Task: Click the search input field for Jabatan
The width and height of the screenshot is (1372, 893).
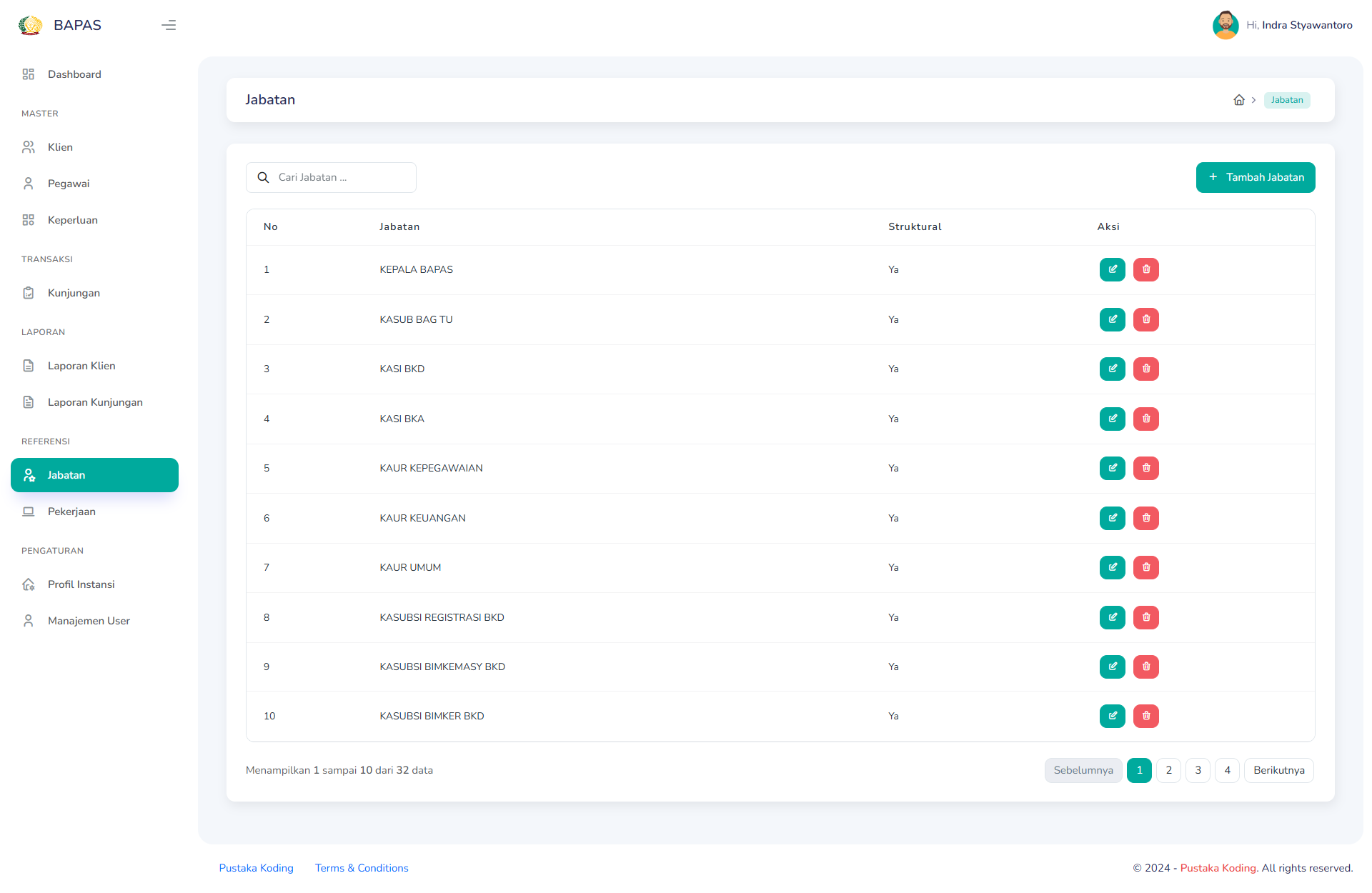Action: [x=332, y=177]
